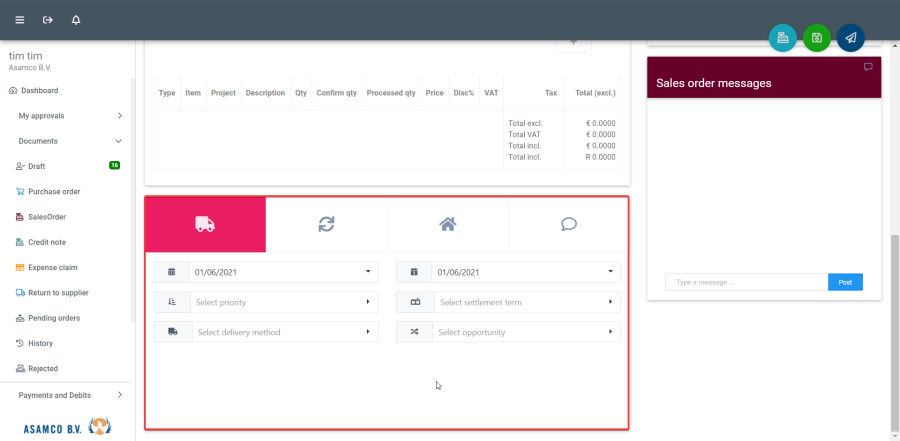Click the Post message button
900x441 pixels.
[845, 282]
